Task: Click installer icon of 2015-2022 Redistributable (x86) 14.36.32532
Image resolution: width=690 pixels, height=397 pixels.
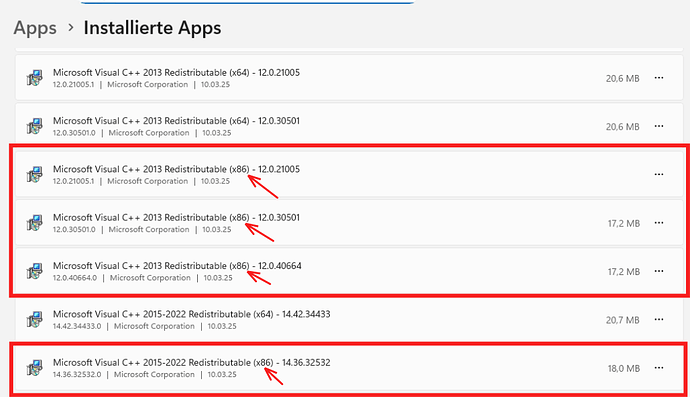Action: [x=35, y=368]
